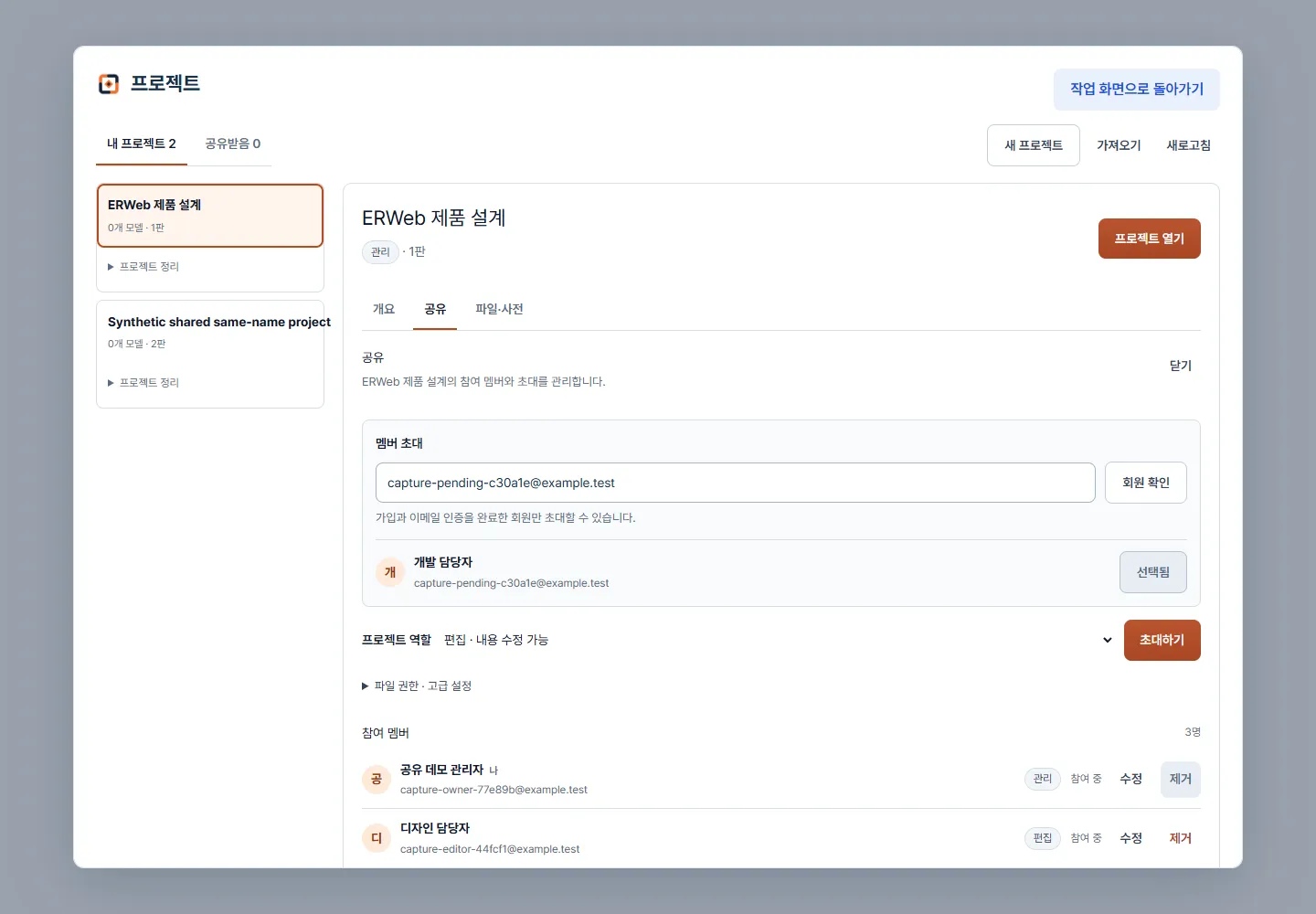
Task: Open the 파일·사전 tab
Action: tap(499, 309)
